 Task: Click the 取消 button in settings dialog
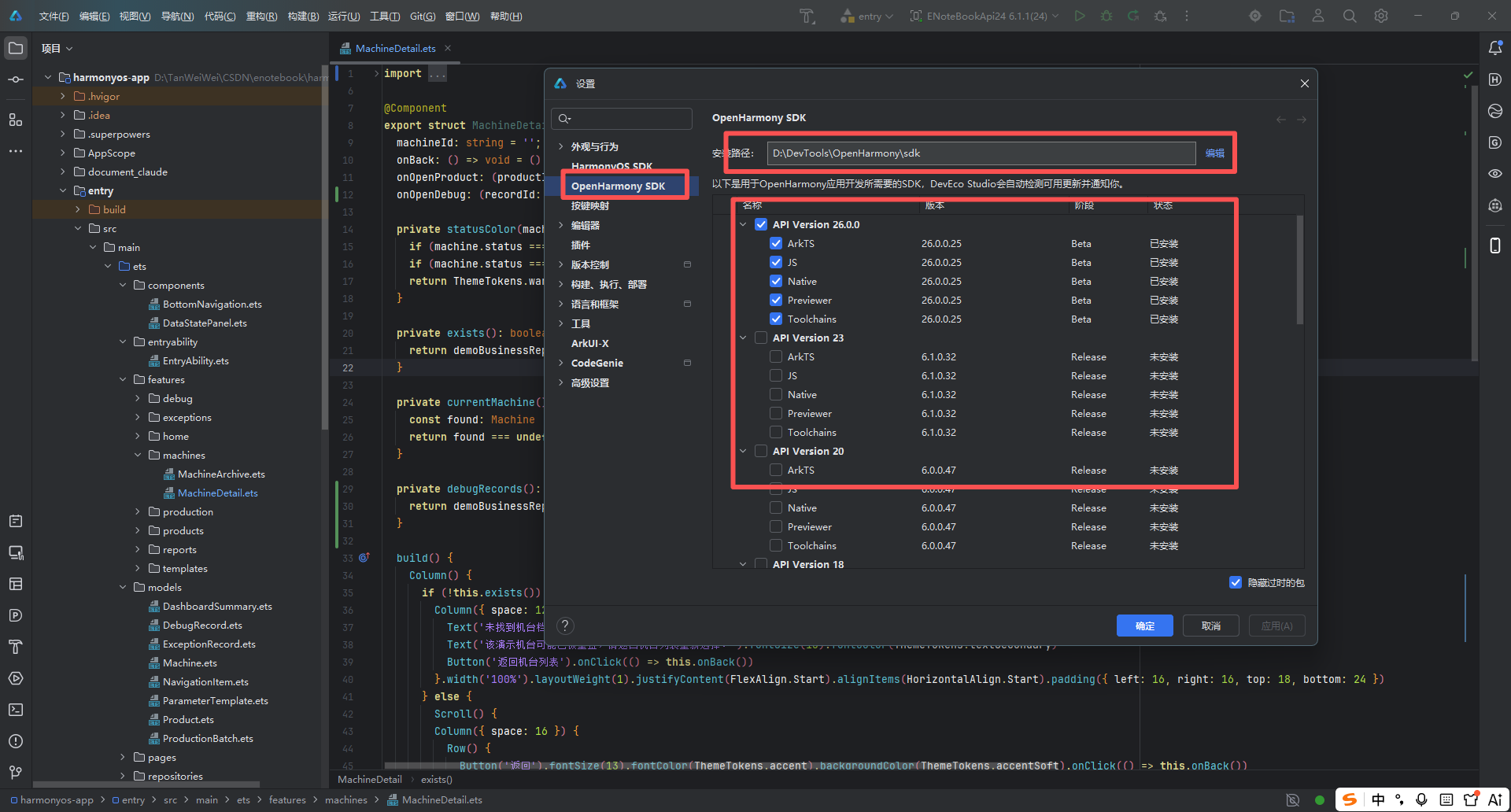(x=1211, y=626)
